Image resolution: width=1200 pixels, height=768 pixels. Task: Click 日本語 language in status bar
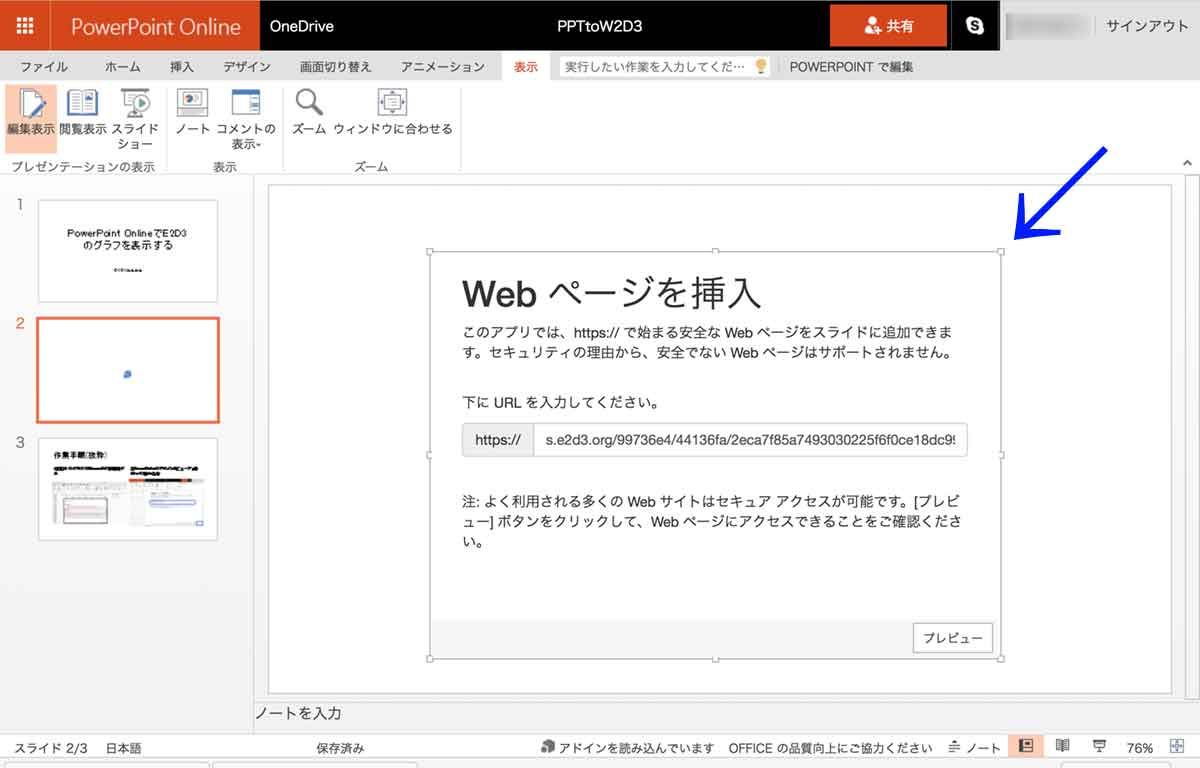pyautogui.click(x=124, y=748)
